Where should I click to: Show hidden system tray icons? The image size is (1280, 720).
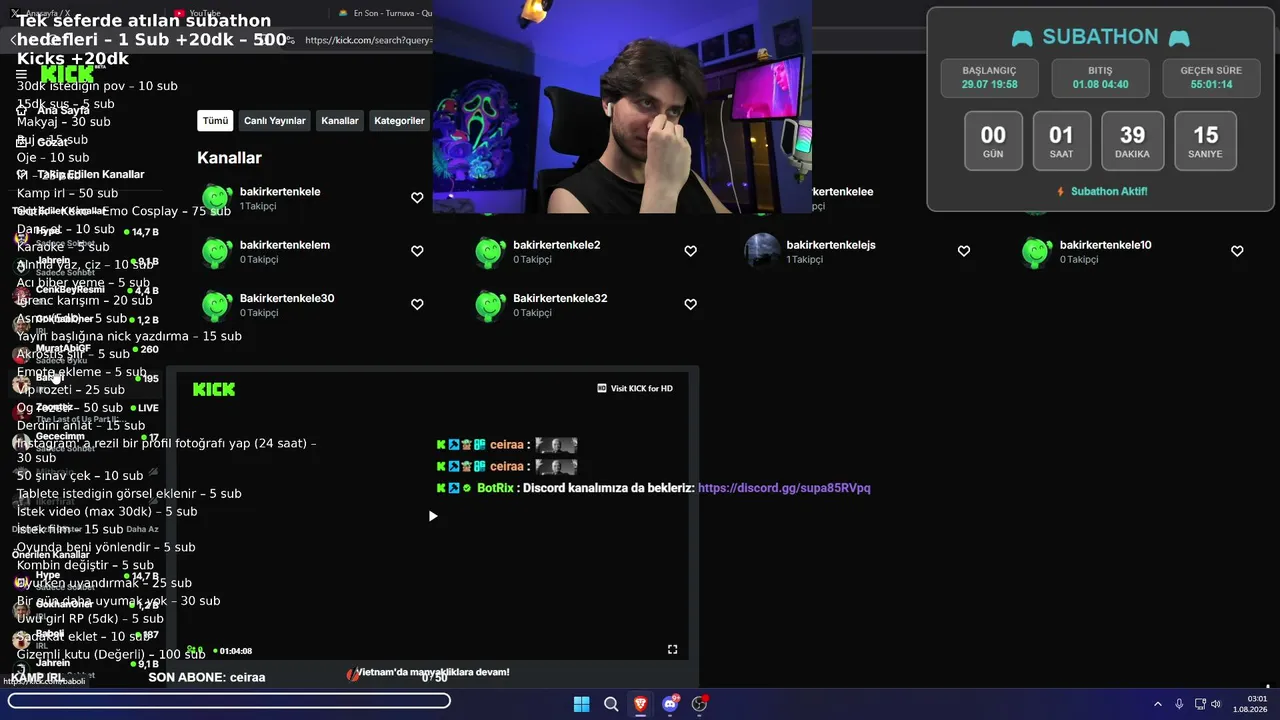click(x=1158, y=704)
